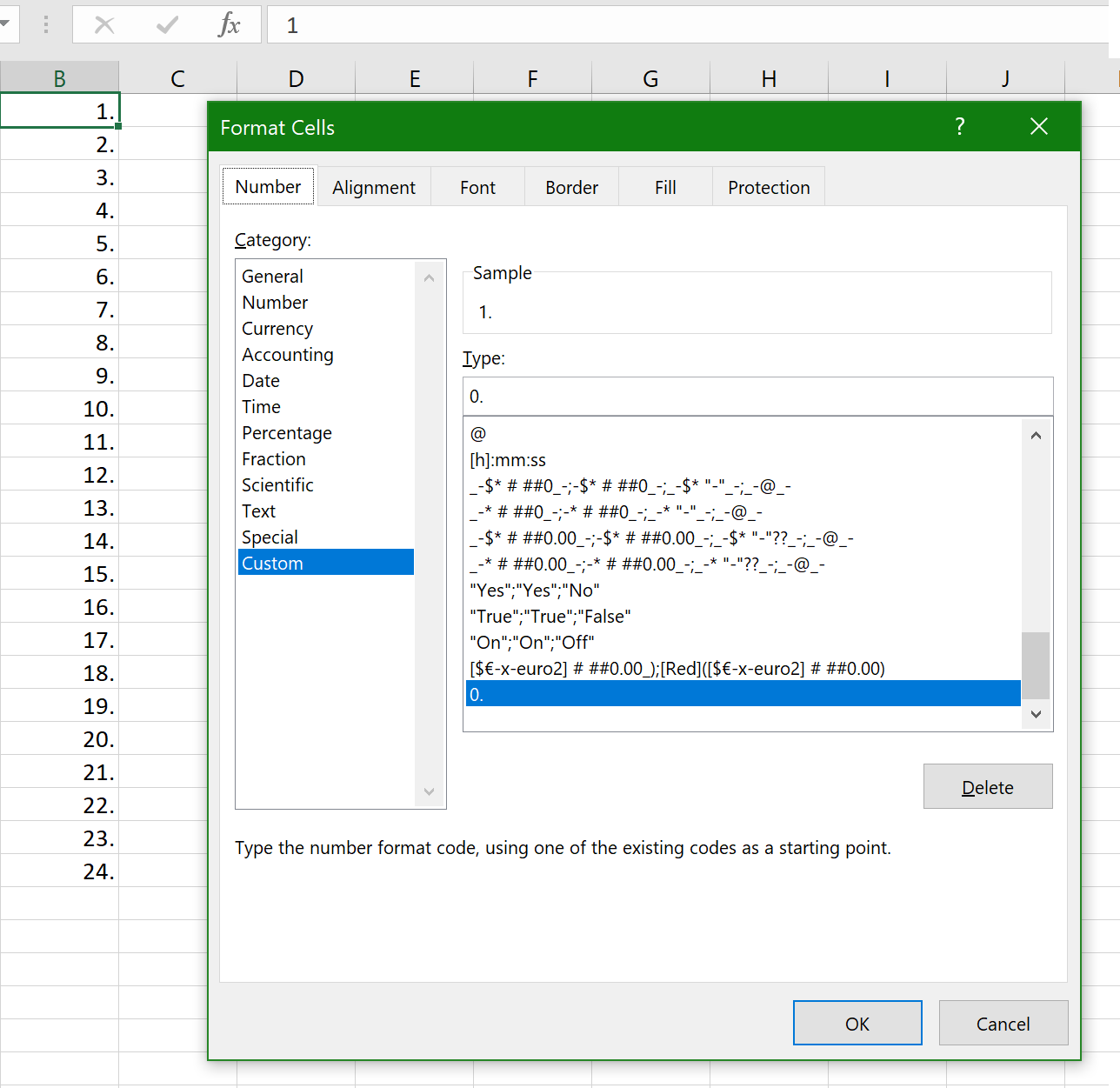Click cell containing 5. in column B
1120x1088 pixels.
(59, 243)
